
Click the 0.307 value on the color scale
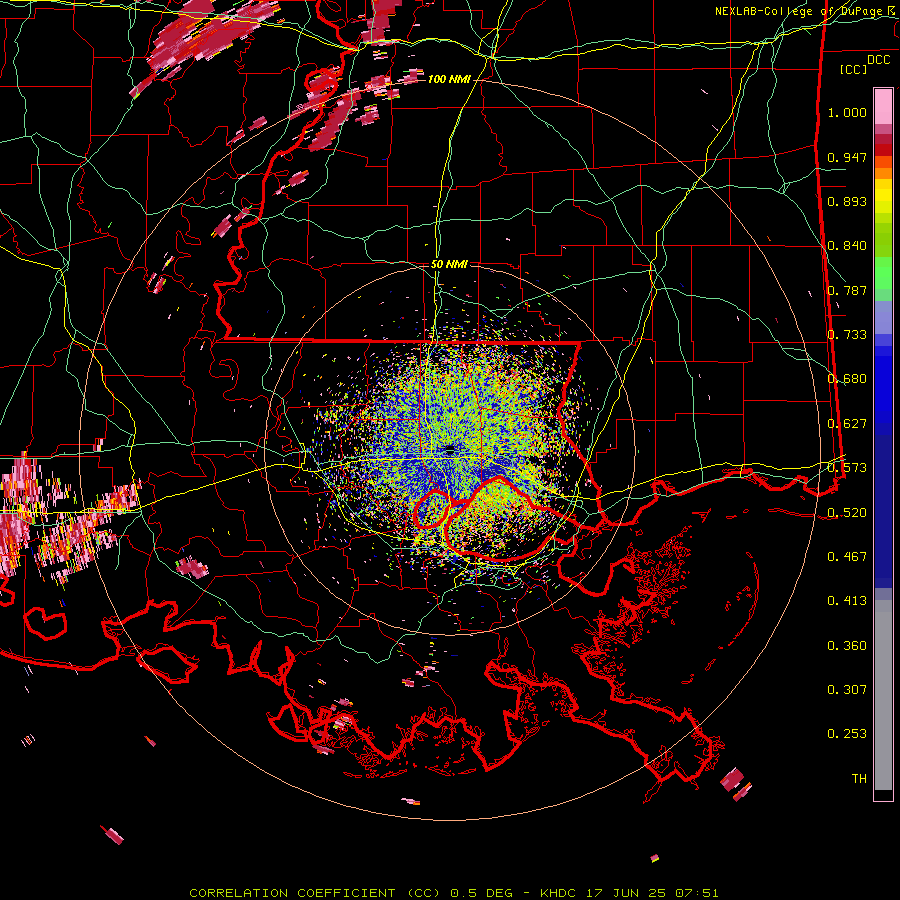tap(847, 690)
